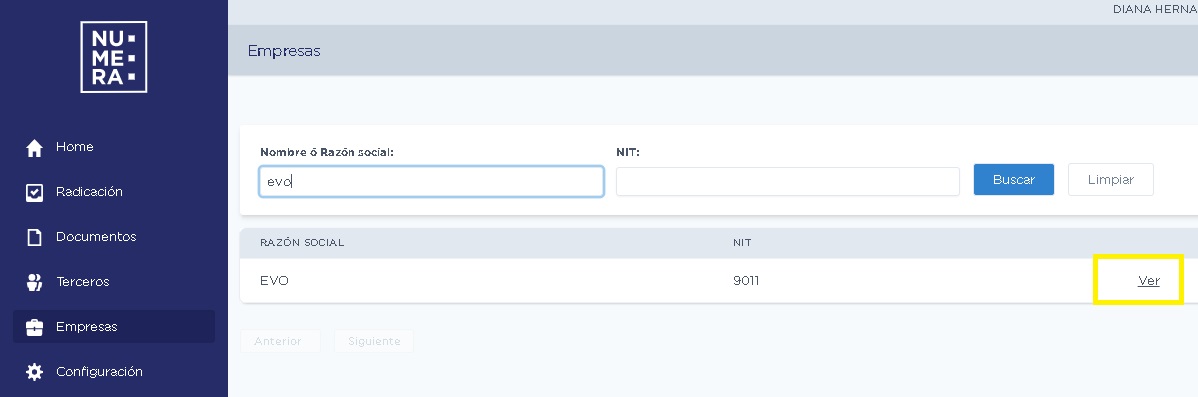Viewport: 1198px width, 397px height.
Task: Go to Radicación section
Action: [x=114, y=192]
